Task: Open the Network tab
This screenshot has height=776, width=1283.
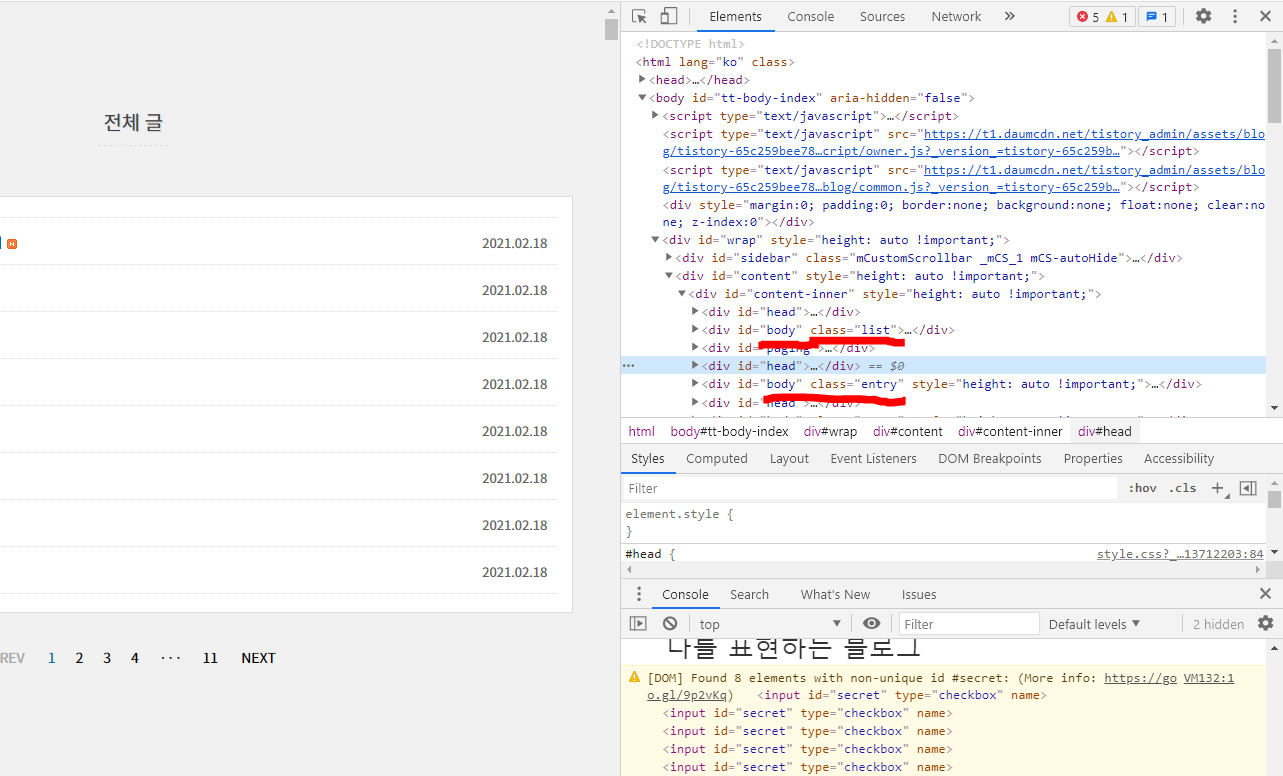Action: pyautogui.click(x=956, y=16)
